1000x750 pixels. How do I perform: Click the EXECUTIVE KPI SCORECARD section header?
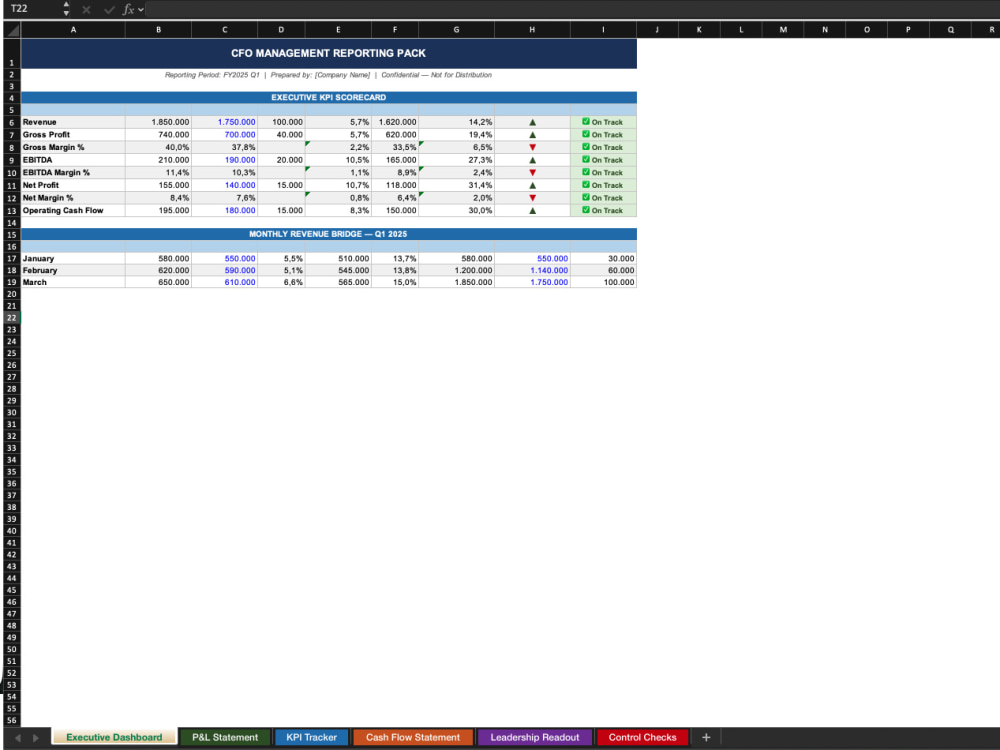328,98
